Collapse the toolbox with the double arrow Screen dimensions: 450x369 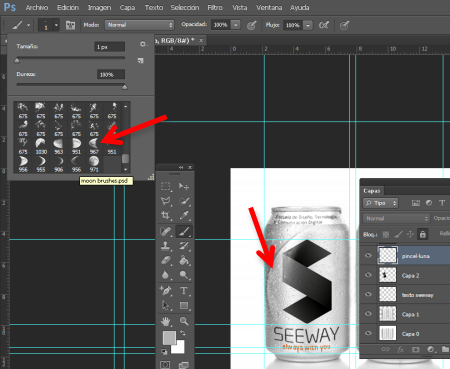(181, 167)
